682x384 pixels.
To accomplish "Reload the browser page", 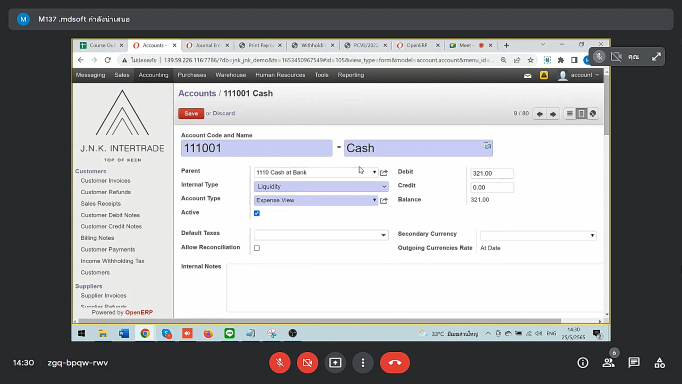I will click(108, 60).
